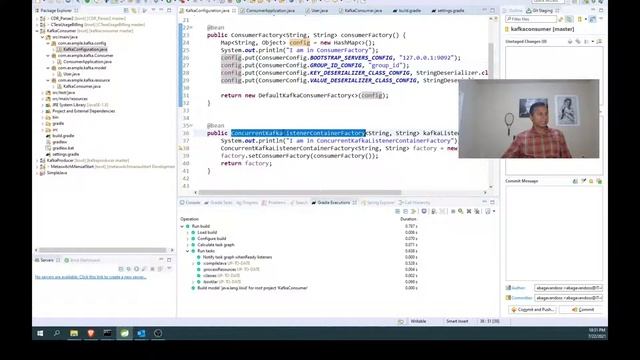Expand the CDR_Parser2 project node

tap(37, 19)
